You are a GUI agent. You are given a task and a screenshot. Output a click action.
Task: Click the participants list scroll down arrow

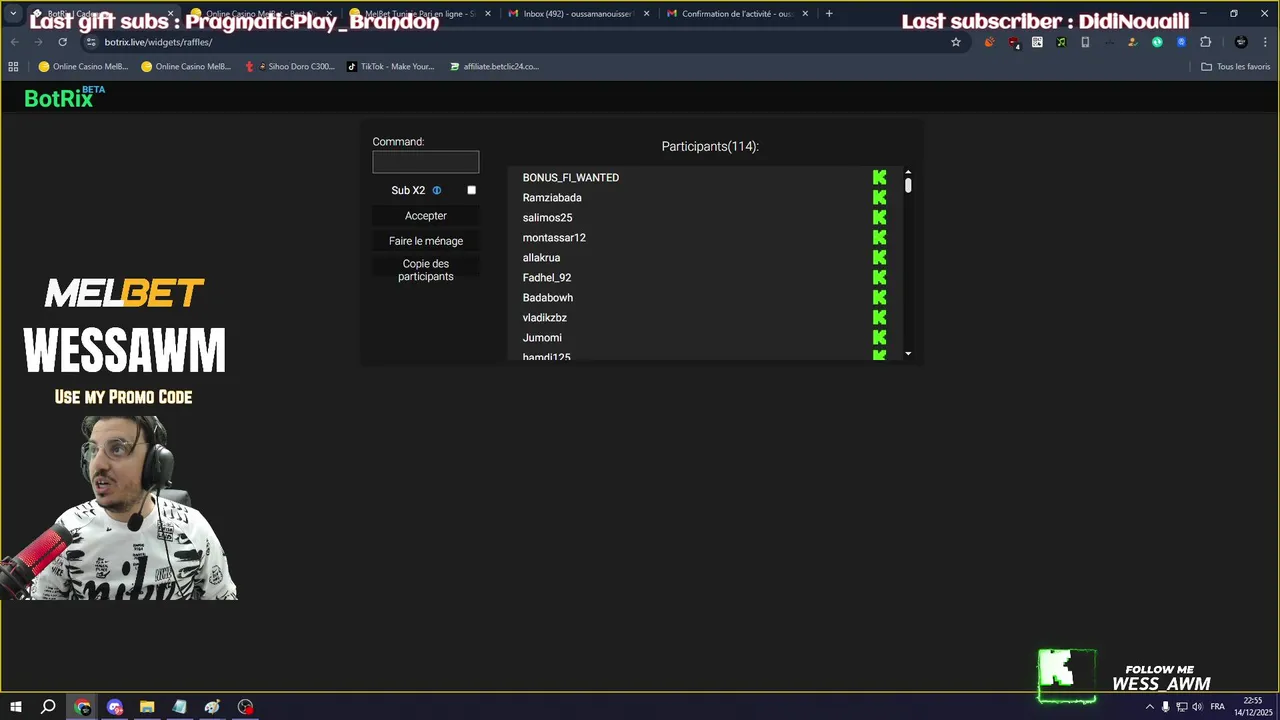click(908, 354)
